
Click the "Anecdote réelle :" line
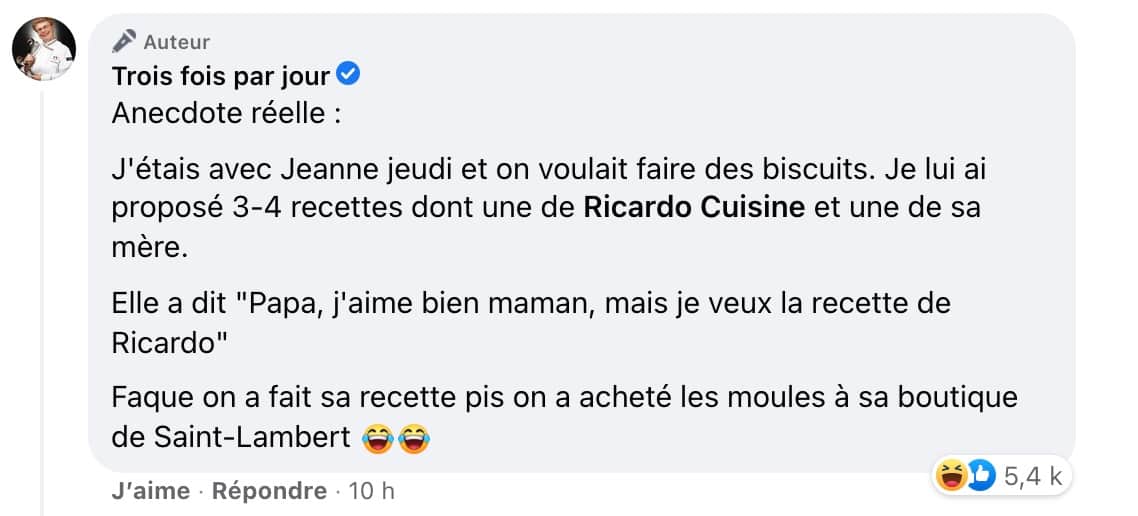pyautogui.click(x=226, y=113)
